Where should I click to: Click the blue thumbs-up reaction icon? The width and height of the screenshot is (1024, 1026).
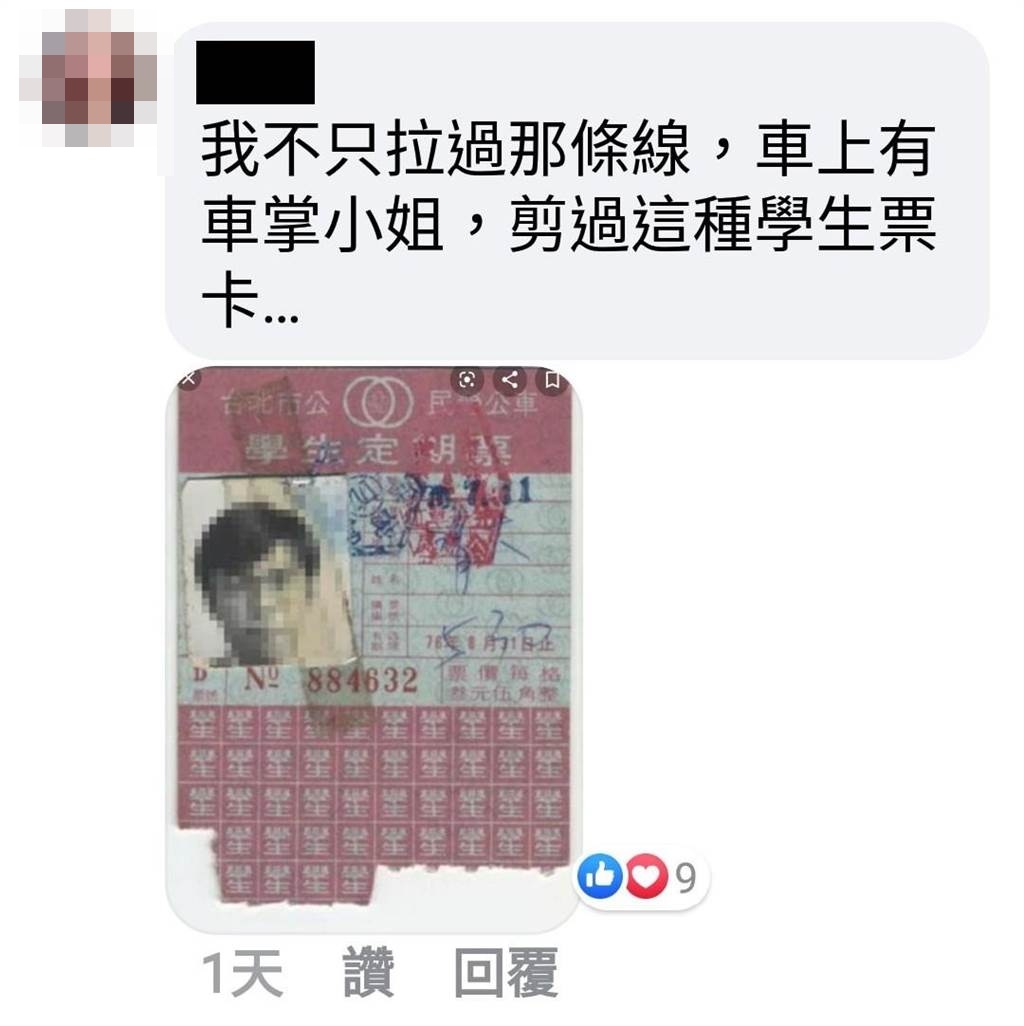[599, 876]
